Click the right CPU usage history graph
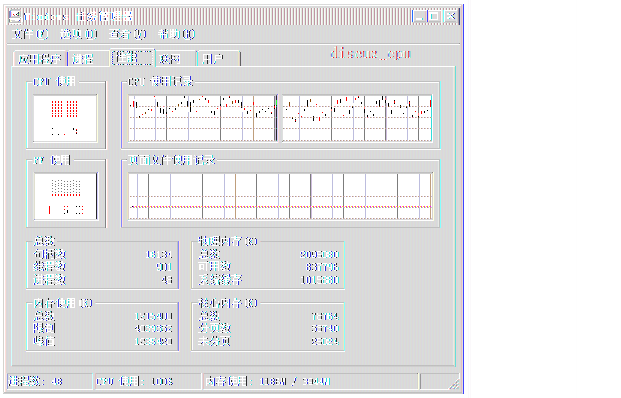Screen dimensions: 621x398 point(357,118)
